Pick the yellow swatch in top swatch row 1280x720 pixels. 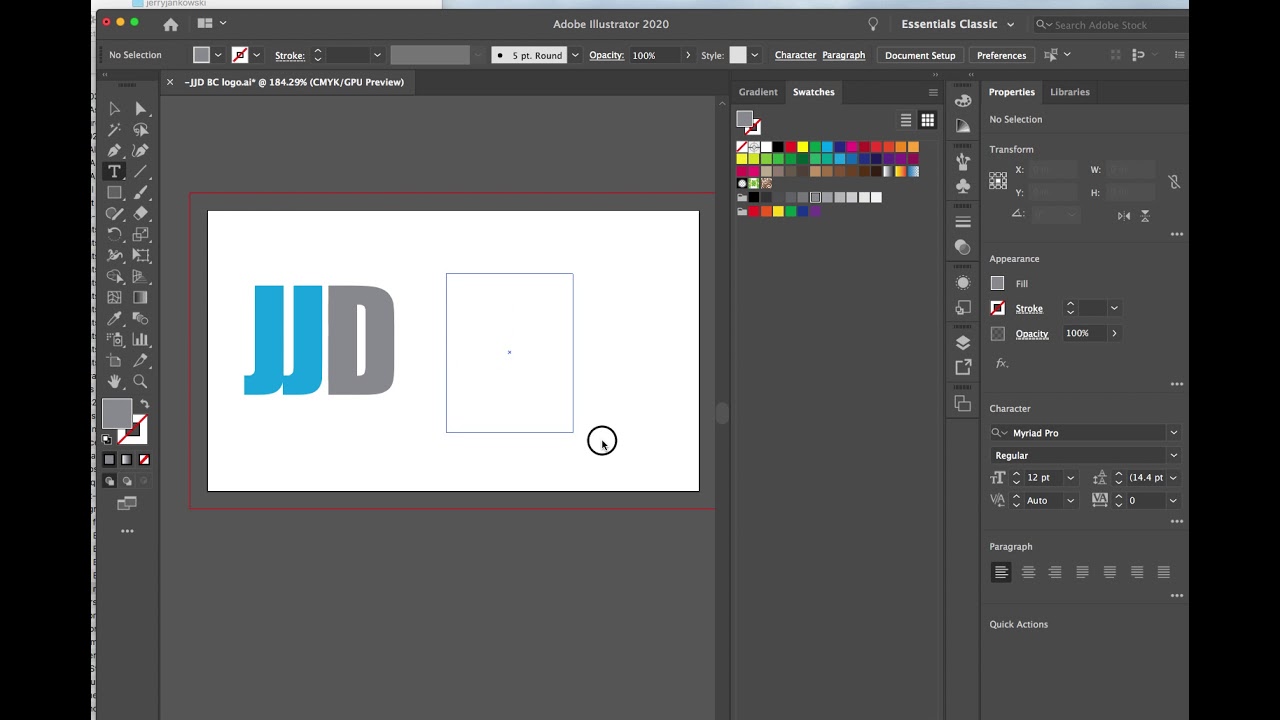point(803,147)
